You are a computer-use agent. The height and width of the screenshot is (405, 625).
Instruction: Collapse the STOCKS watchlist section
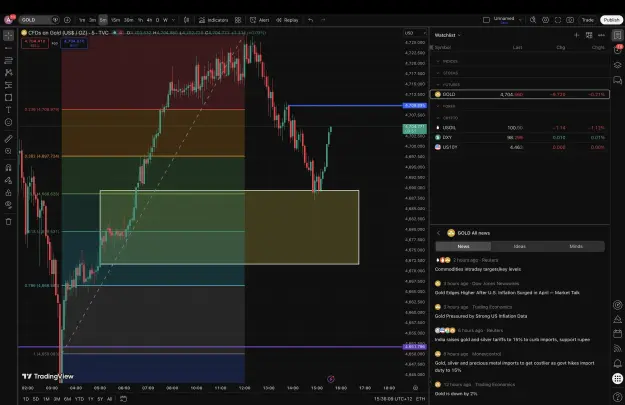pyautogui.click(x=438, y=73)
